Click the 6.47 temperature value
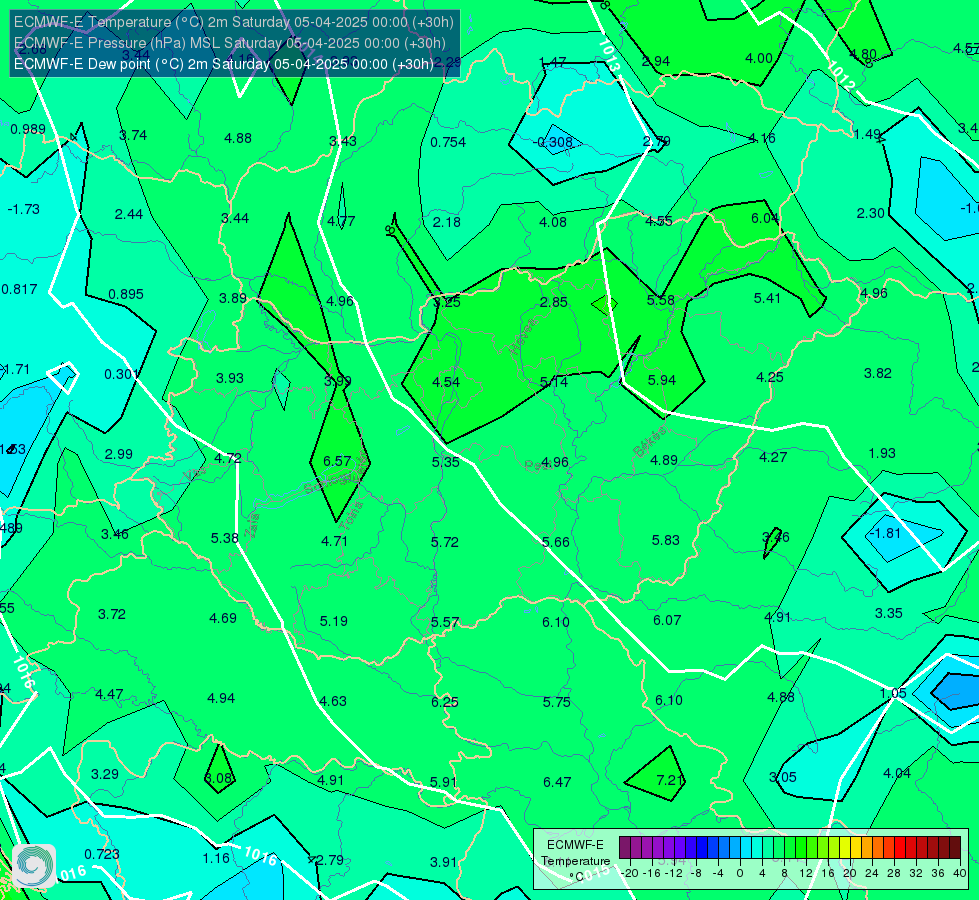Screen dimensions: 979x900 557,782
